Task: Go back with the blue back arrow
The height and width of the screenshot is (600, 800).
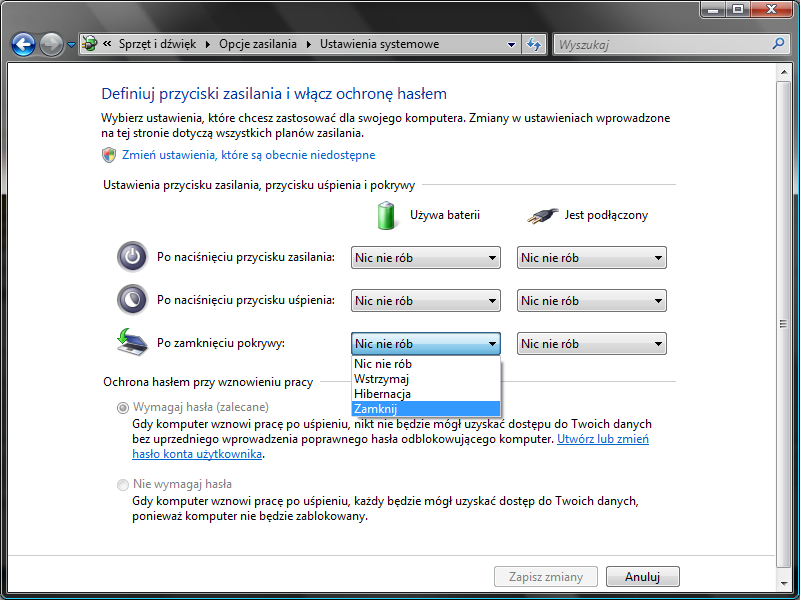Action: pos(23,45)
